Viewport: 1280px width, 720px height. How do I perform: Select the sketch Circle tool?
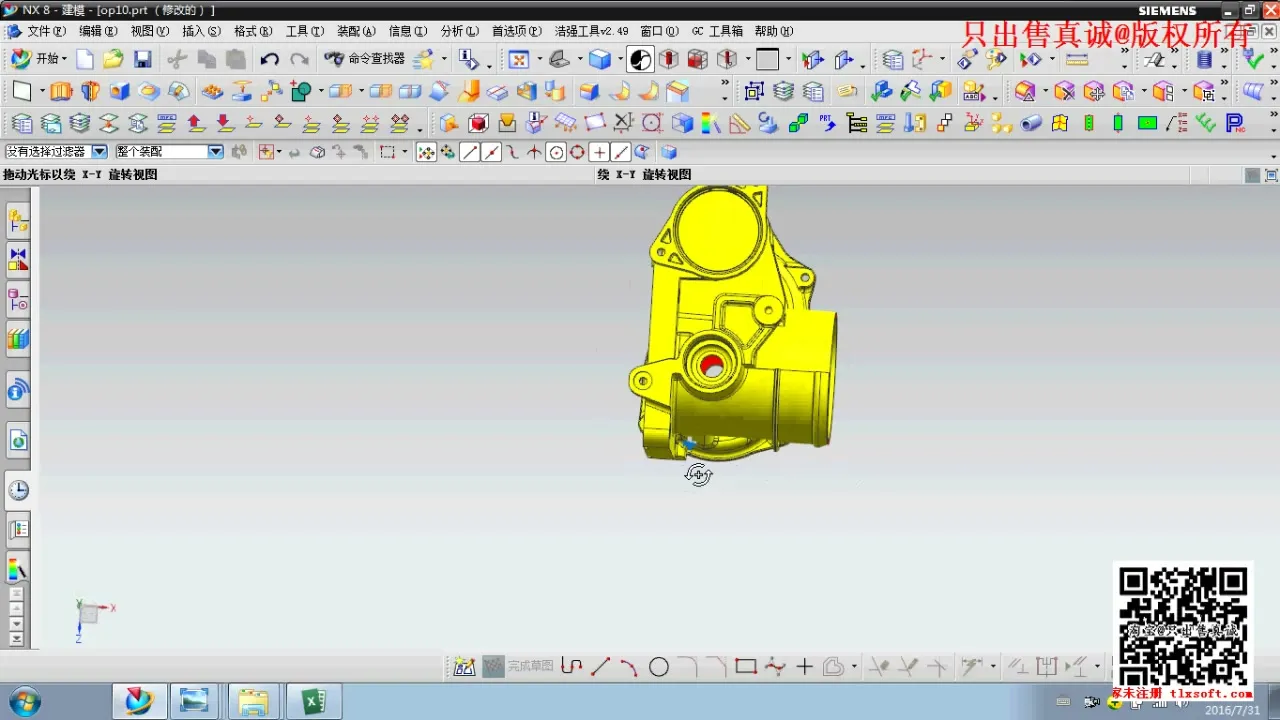click(x=658, y=667)
